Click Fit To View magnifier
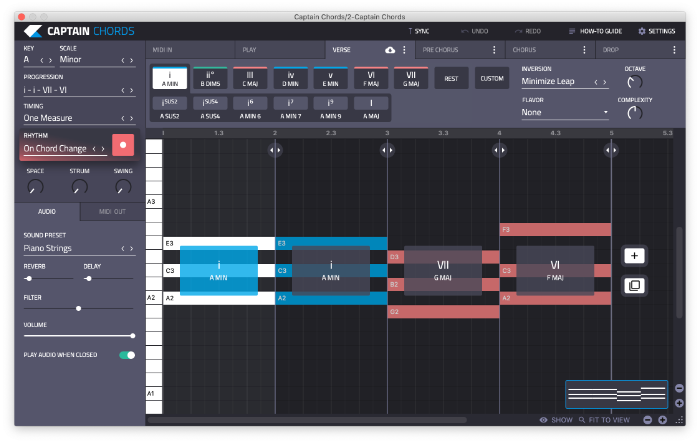 [x=582, y=420]
